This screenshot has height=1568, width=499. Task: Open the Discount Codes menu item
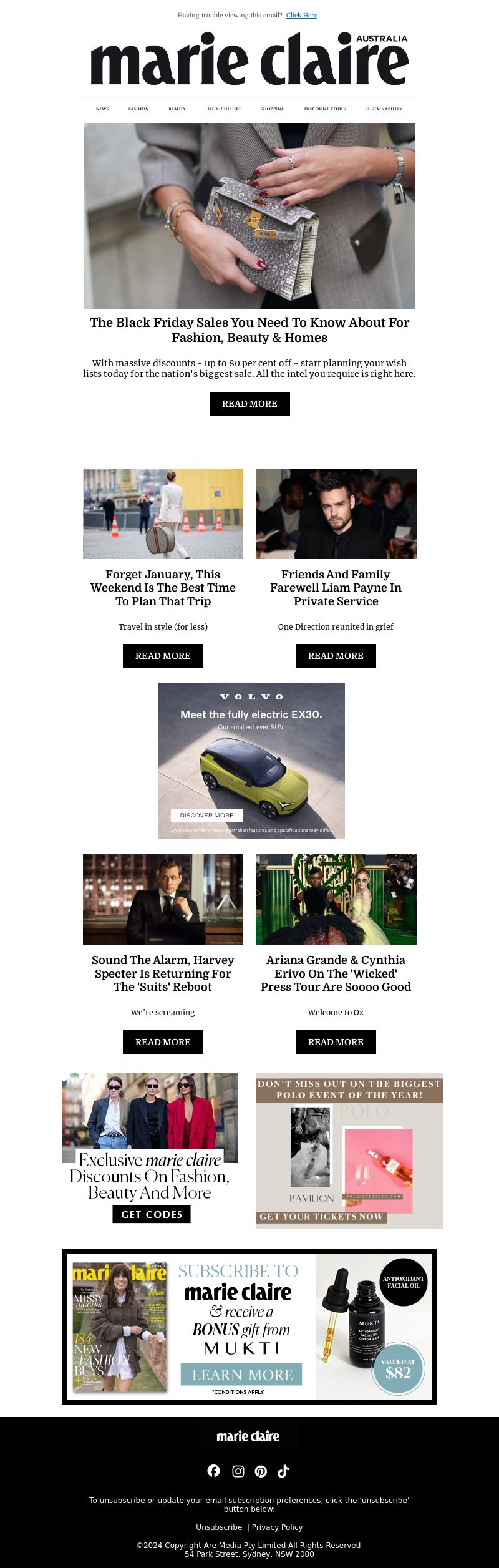[x=325, y=109]
